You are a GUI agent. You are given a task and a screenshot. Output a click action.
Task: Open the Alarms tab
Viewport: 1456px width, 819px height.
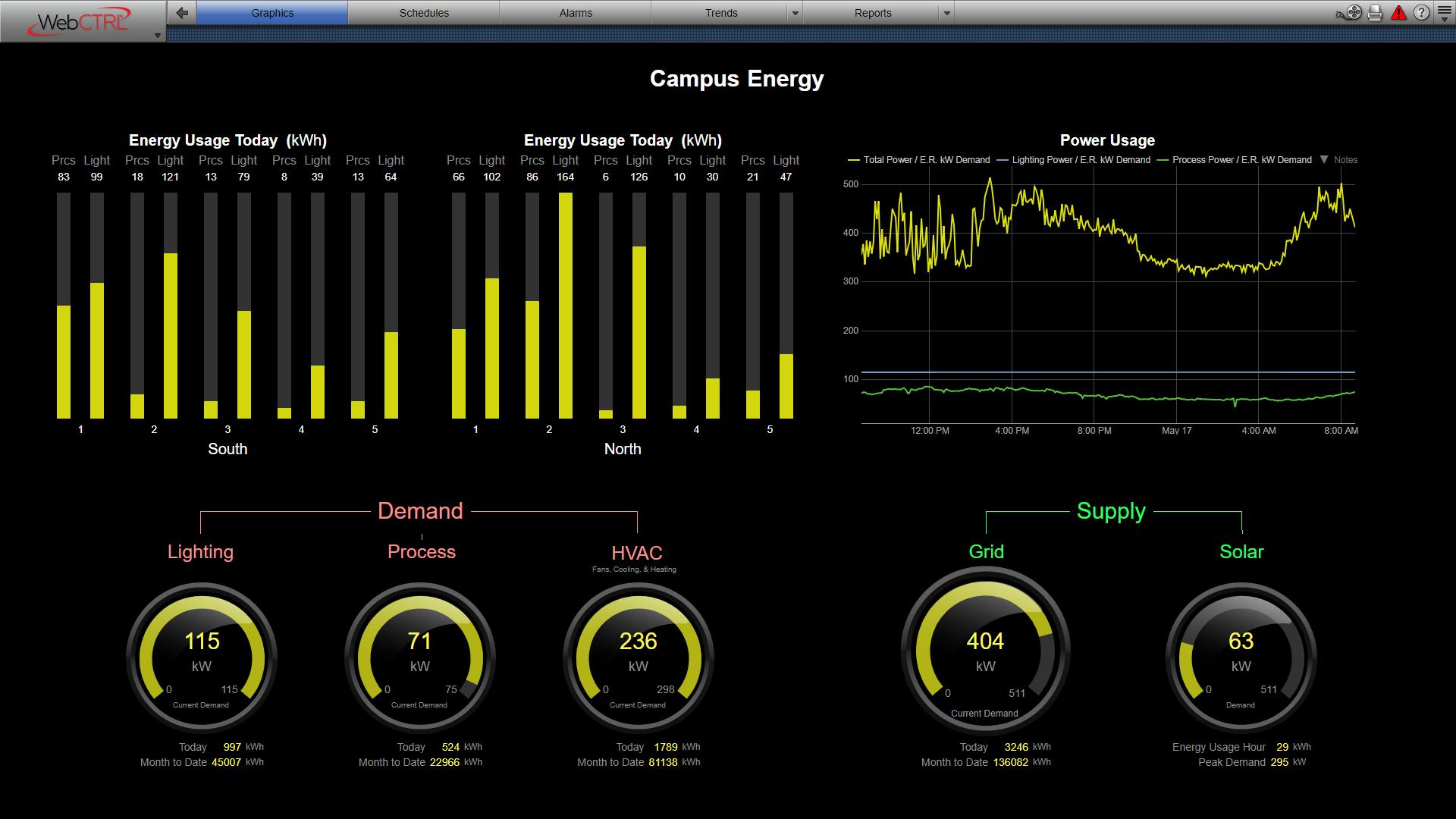(575, 12)
